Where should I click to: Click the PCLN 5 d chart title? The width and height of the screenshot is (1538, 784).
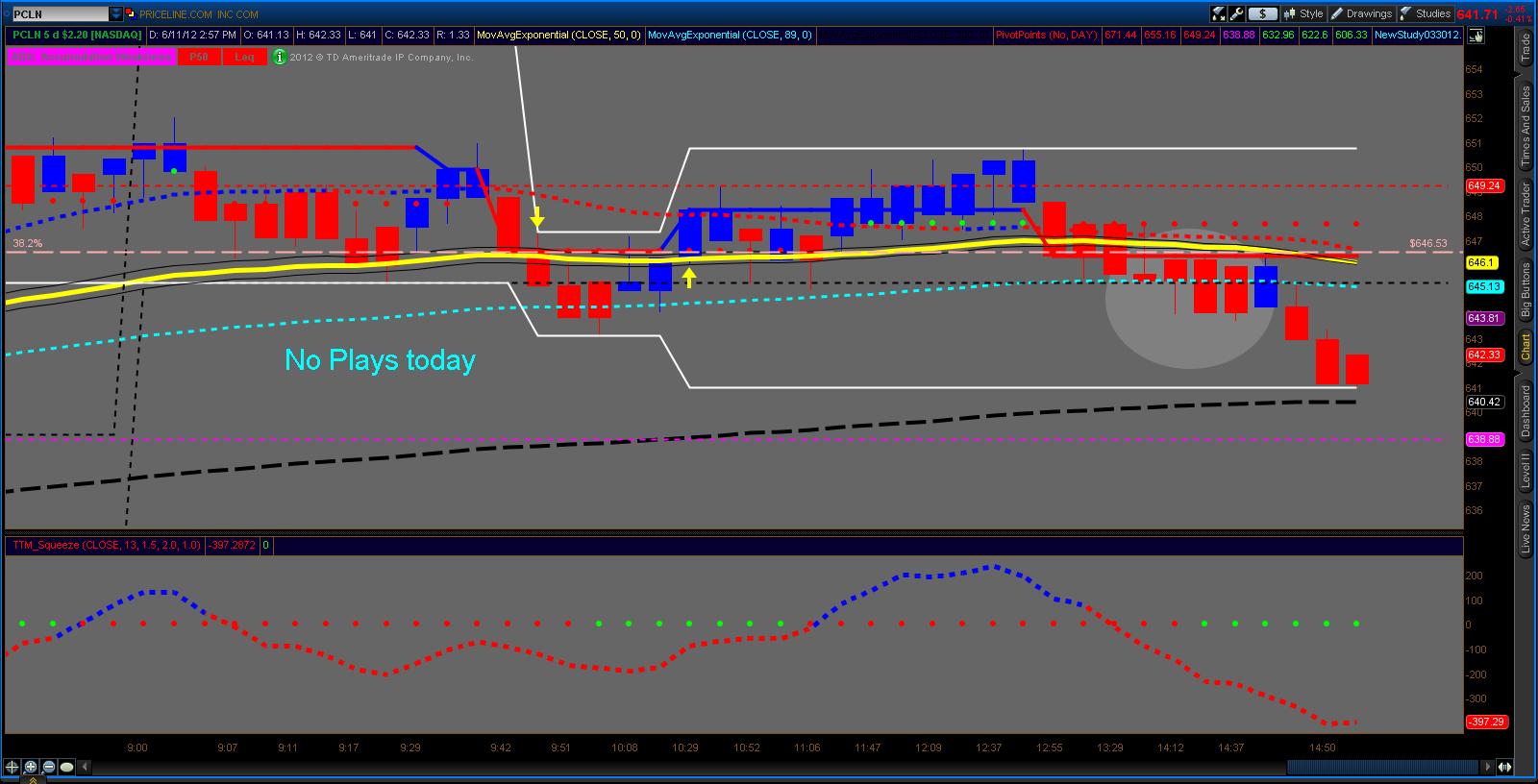click(77, 36)
